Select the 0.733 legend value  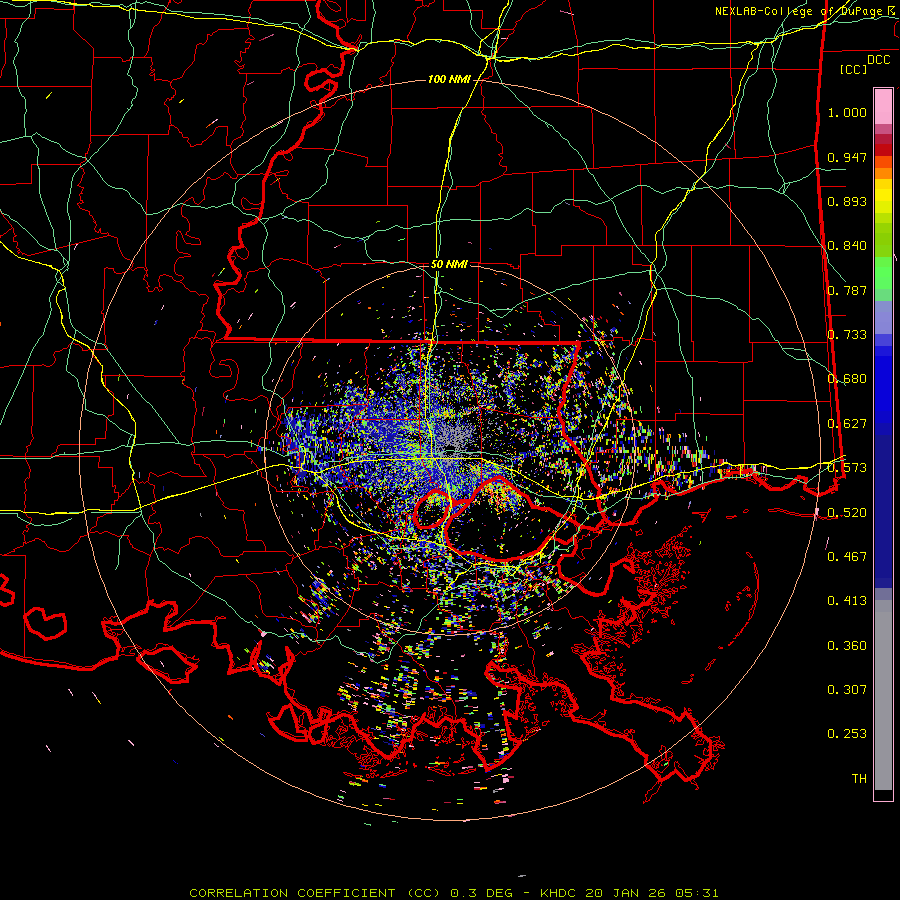click(x=847, y=335)
